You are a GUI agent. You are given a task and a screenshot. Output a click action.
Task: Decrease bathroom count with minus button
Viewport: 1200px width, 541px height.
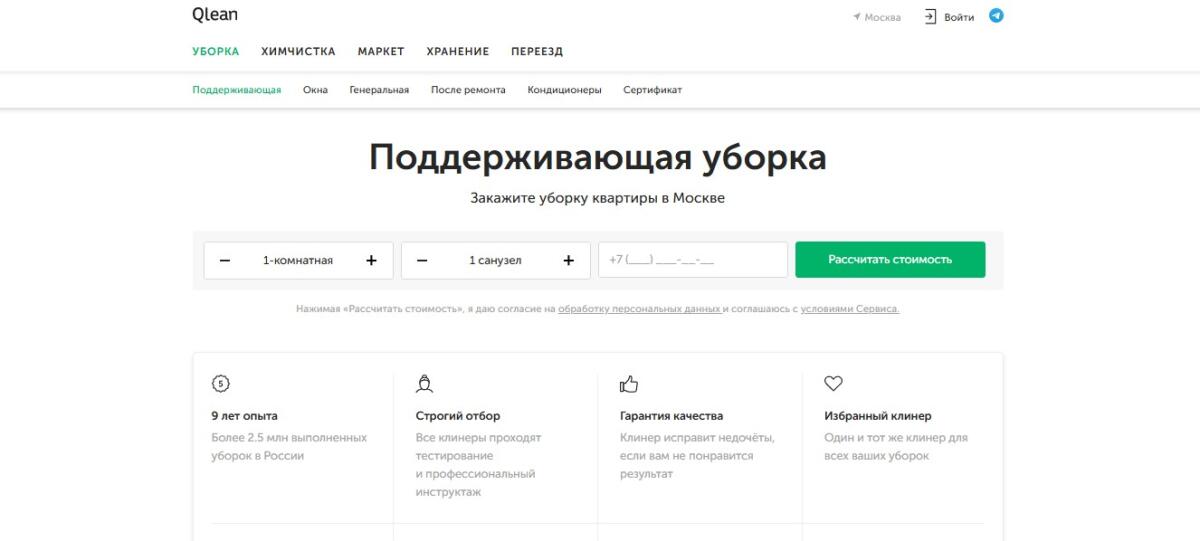coord(422,260)
